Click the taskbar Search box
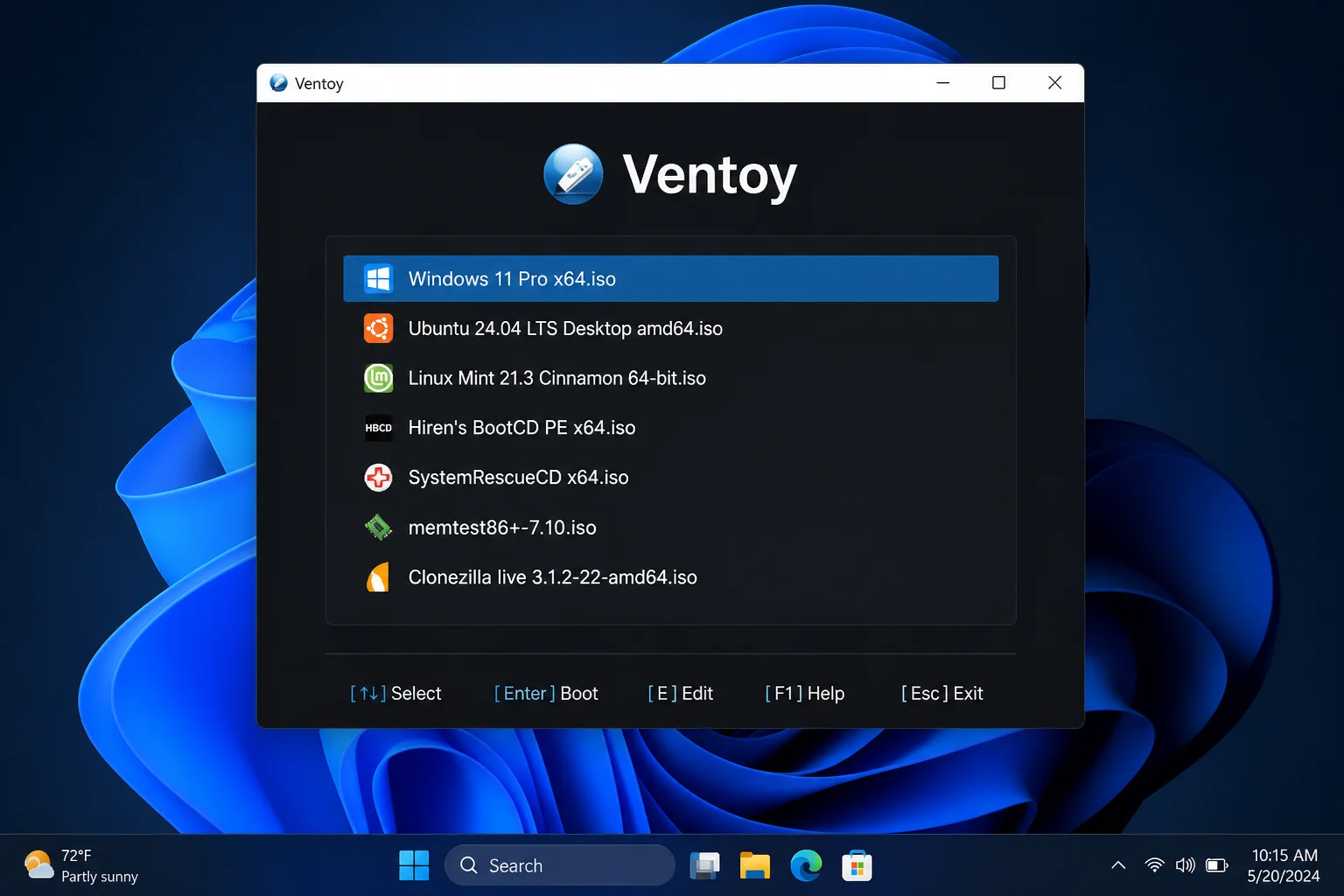Viewport: 1344px width, 896px height. point(560,865)
